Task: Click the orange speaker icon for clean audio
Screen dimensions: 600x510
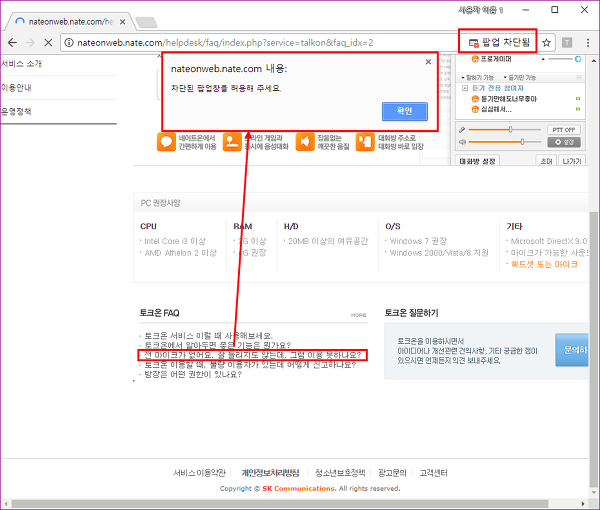Action: coord(305,142)
